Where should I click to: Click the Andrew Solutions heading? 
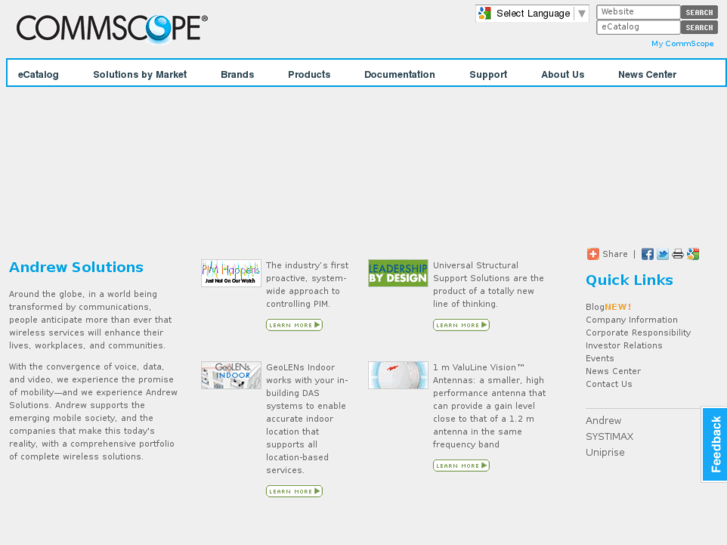point(76,267)
